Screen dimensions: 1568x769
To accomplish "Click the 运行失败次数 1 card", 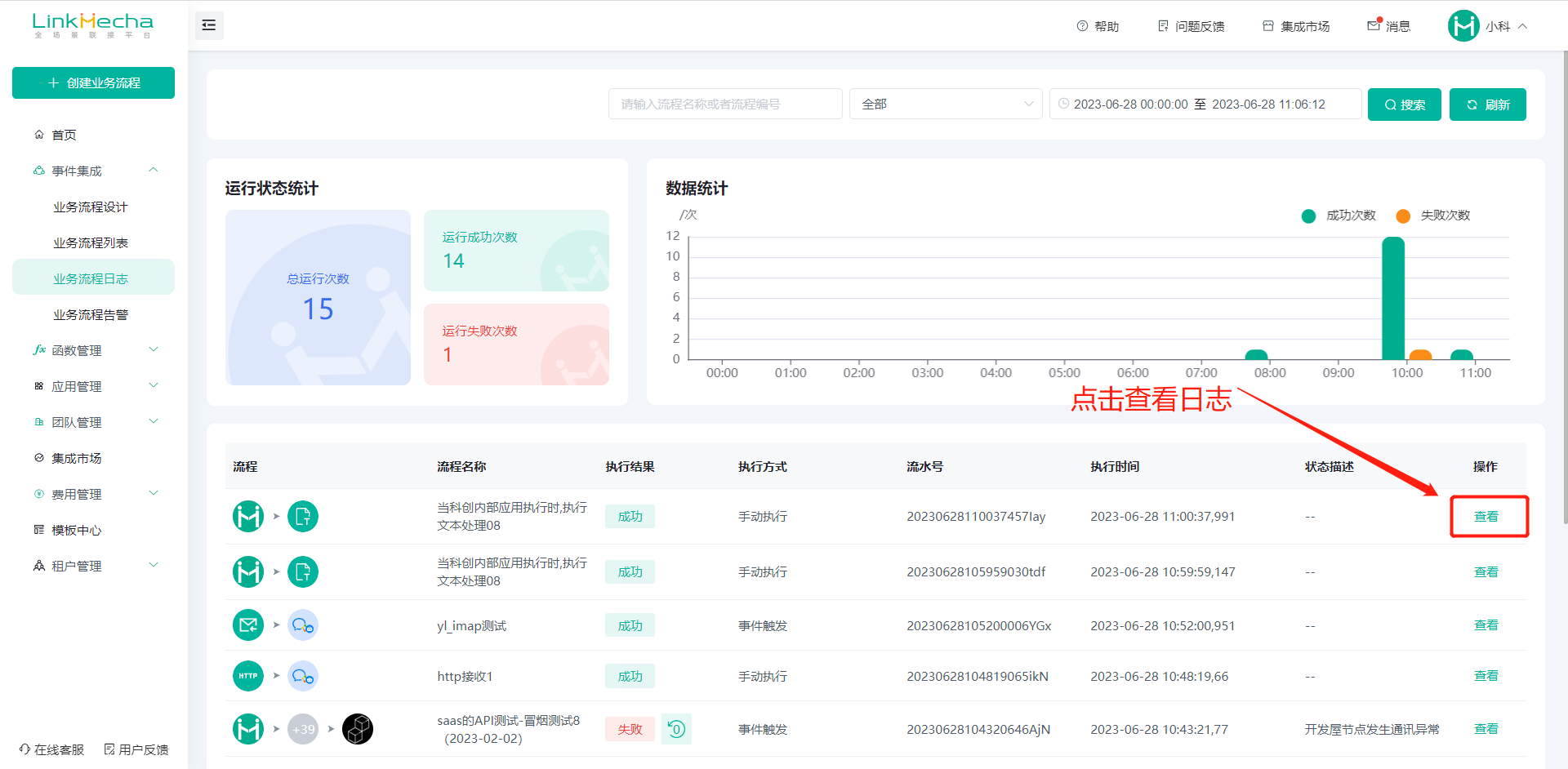I will click(516, 344).
